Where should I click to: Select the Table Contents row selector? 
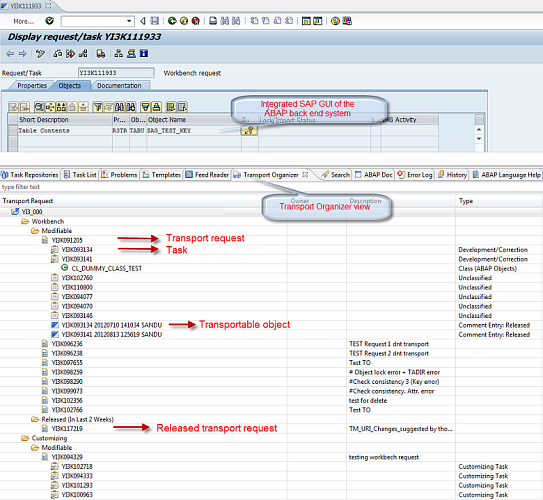click(x=13, y=131)
